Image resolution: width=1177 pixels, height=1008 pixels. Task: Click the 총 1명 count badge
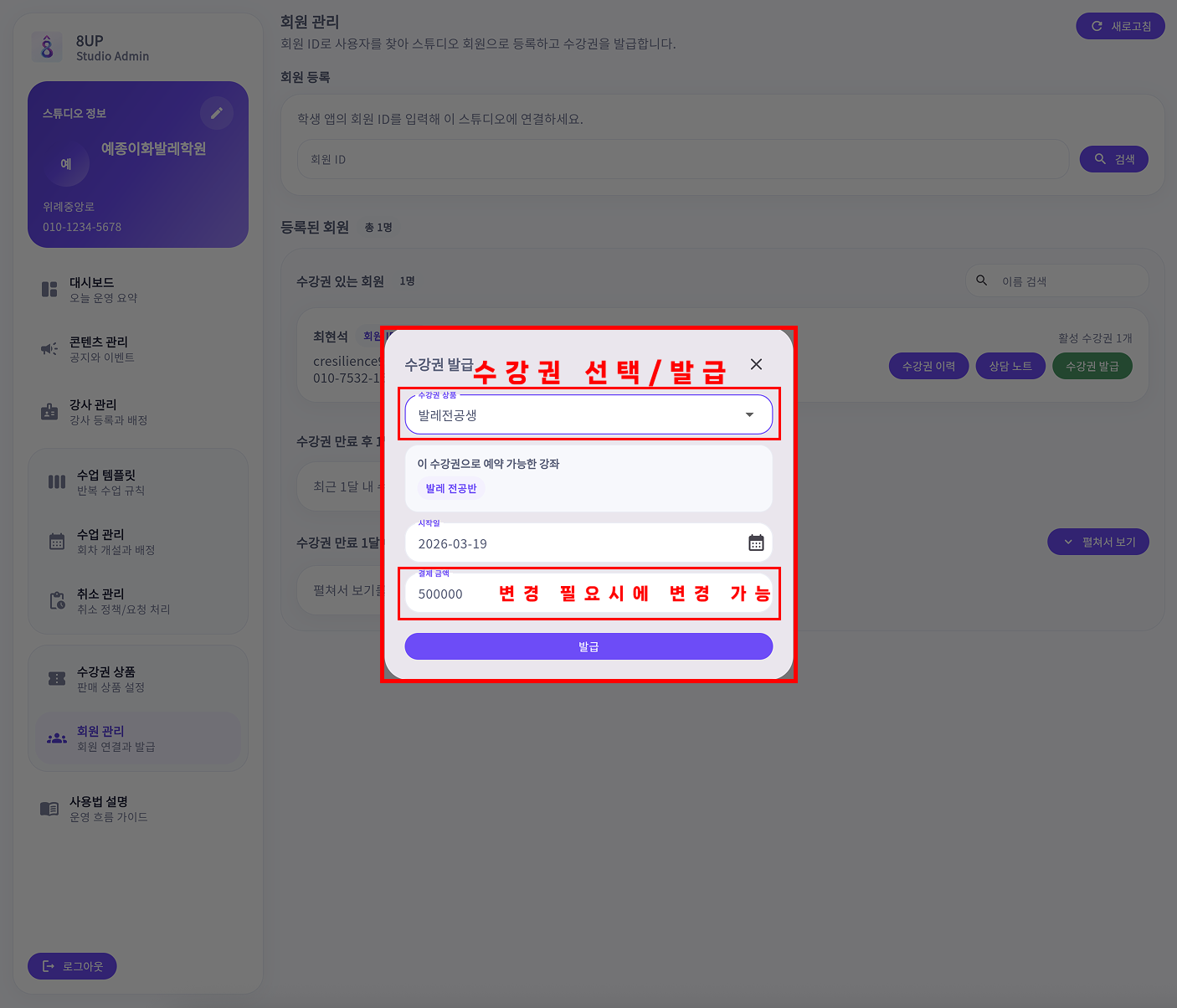(x=378, y=228)
